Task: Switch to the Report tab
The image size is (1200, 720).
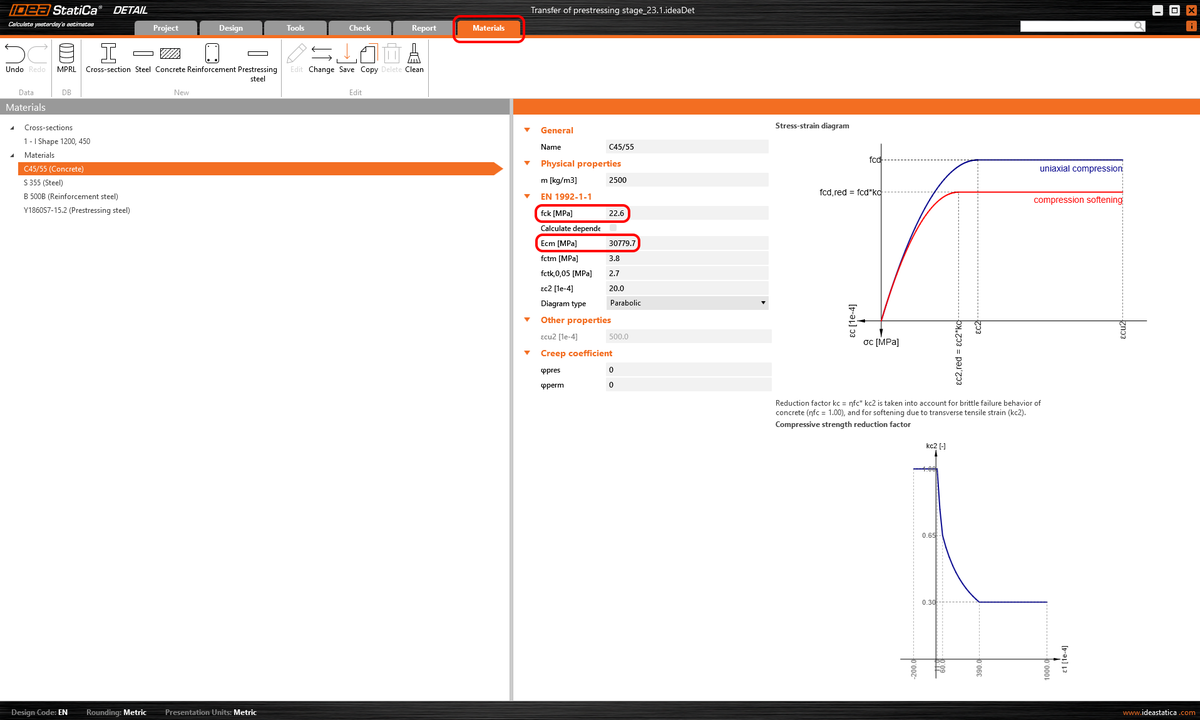Action: (423, 28)
